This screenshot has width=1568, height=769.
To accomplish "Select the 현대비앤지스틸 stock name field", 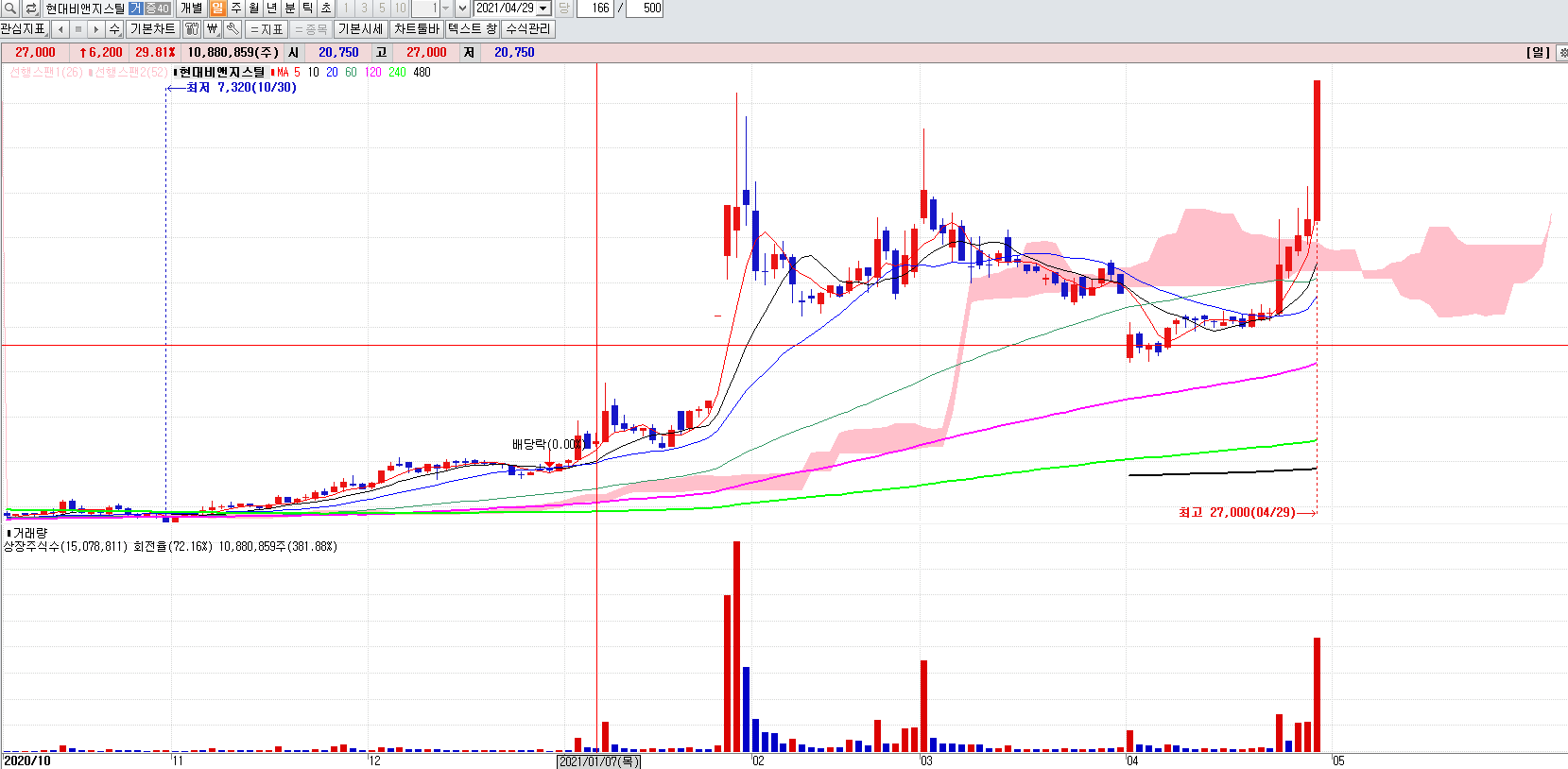I will (85, 9).
